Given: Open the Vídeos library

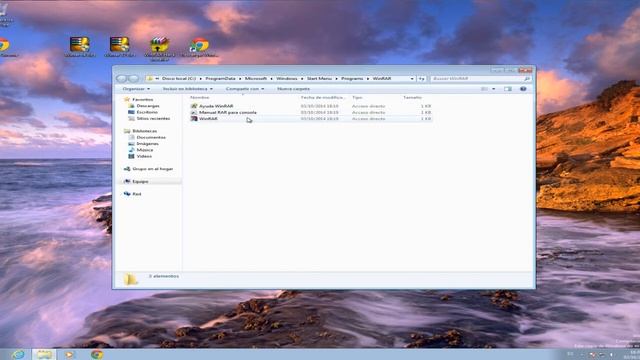Looking at the screenshot, I should (144, 156).
